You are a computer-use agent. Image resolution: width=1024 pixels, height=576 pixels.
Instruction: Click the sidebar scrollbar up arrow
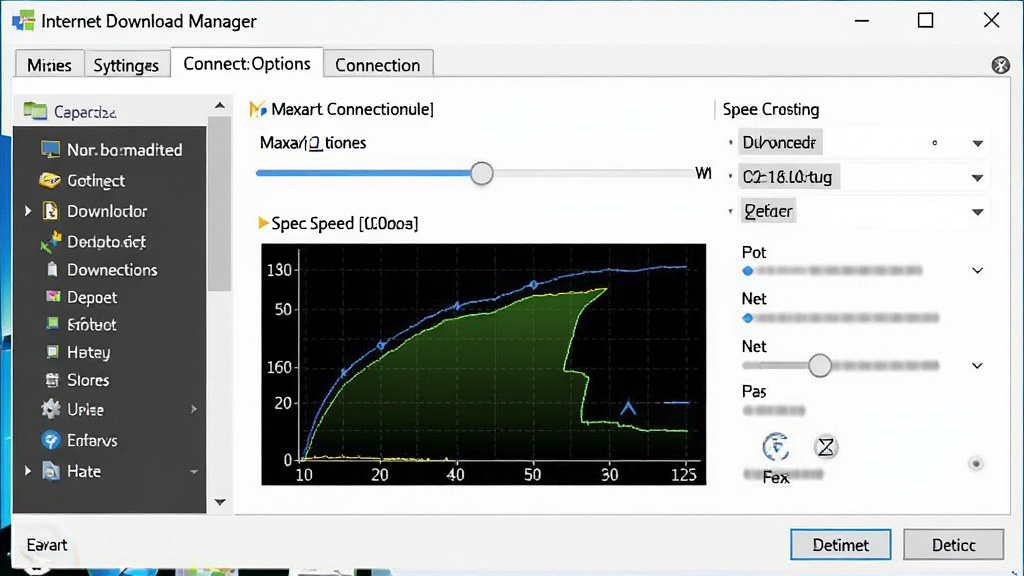click(220, 105)
